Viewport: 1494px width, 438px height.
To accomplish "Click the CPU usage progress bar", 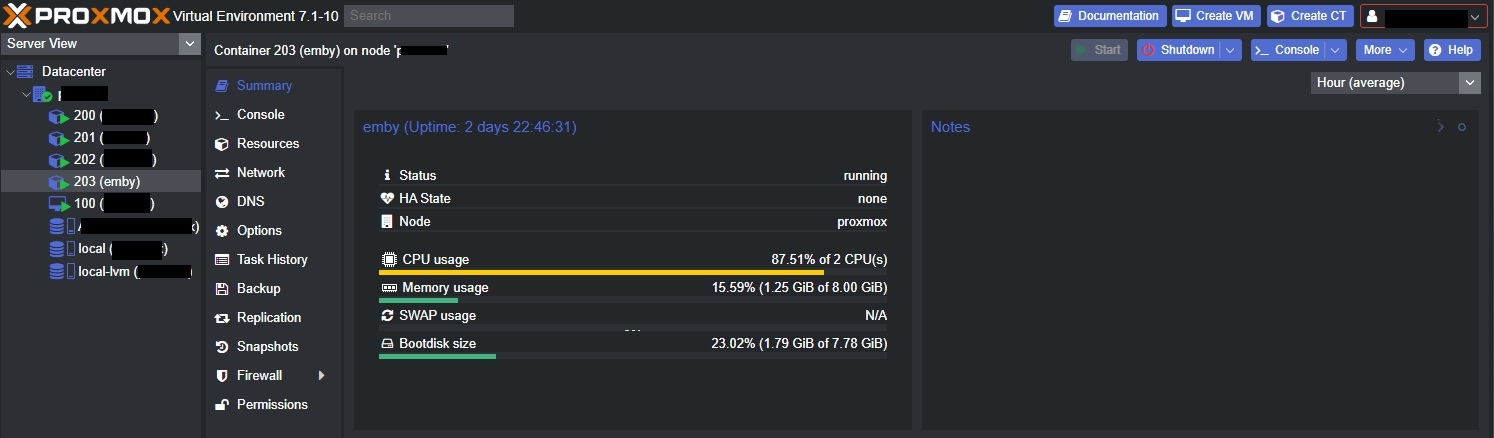I will [x=633, y=272].
